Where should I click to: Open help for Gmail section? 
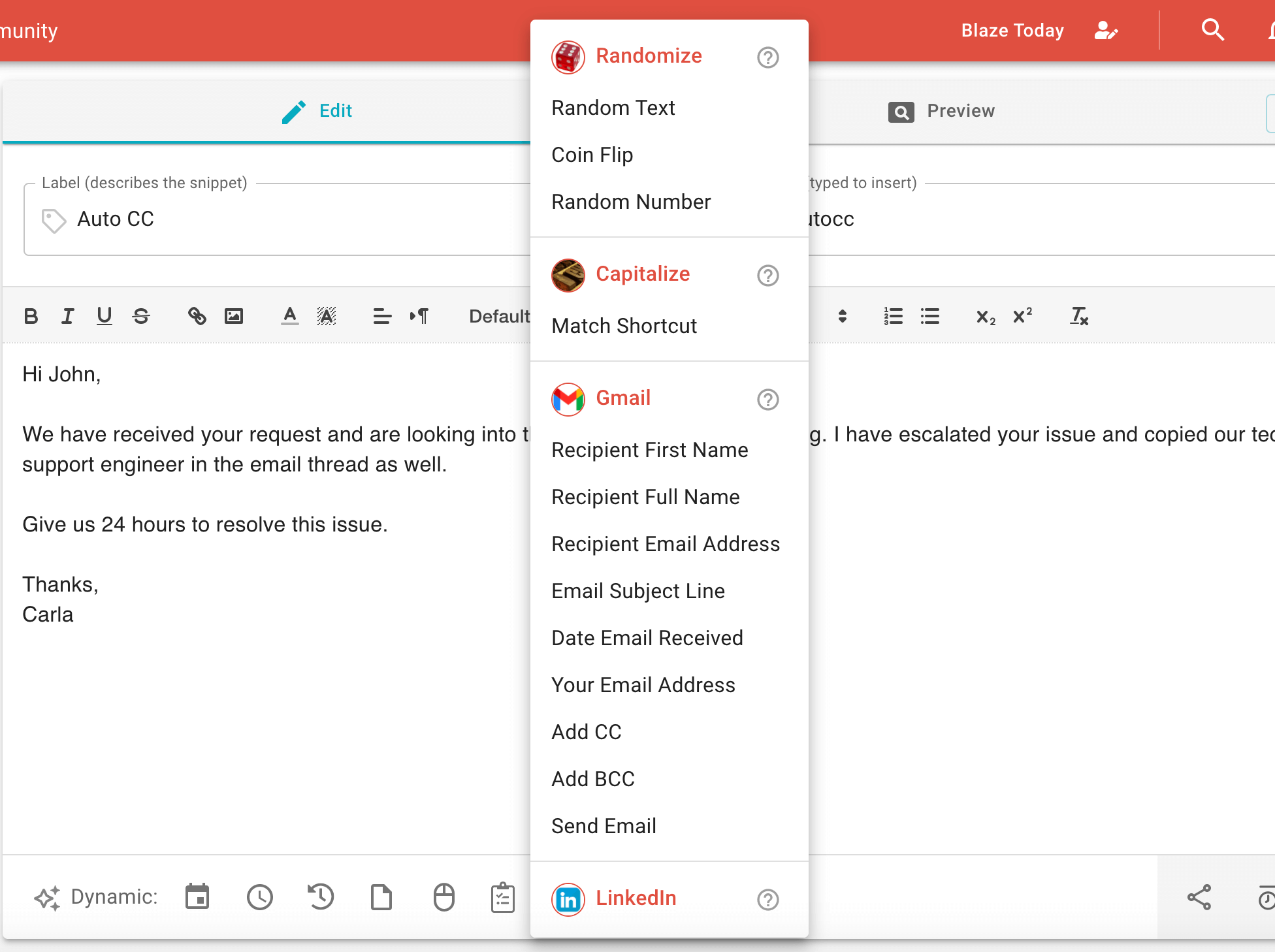[768, 400]
